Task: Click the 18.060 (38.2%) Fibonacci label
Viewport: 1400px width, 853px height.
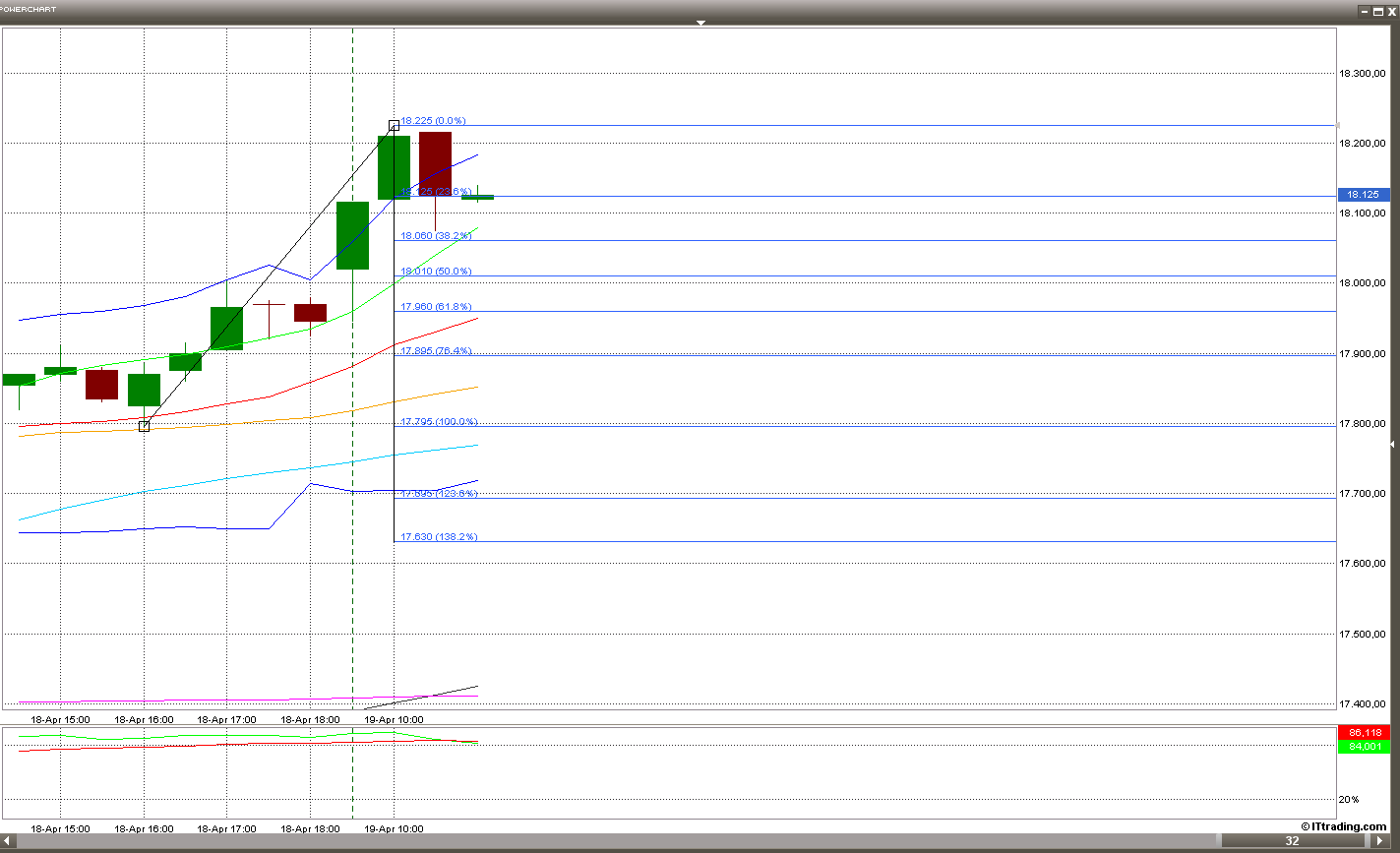Action: click(435, 236)
